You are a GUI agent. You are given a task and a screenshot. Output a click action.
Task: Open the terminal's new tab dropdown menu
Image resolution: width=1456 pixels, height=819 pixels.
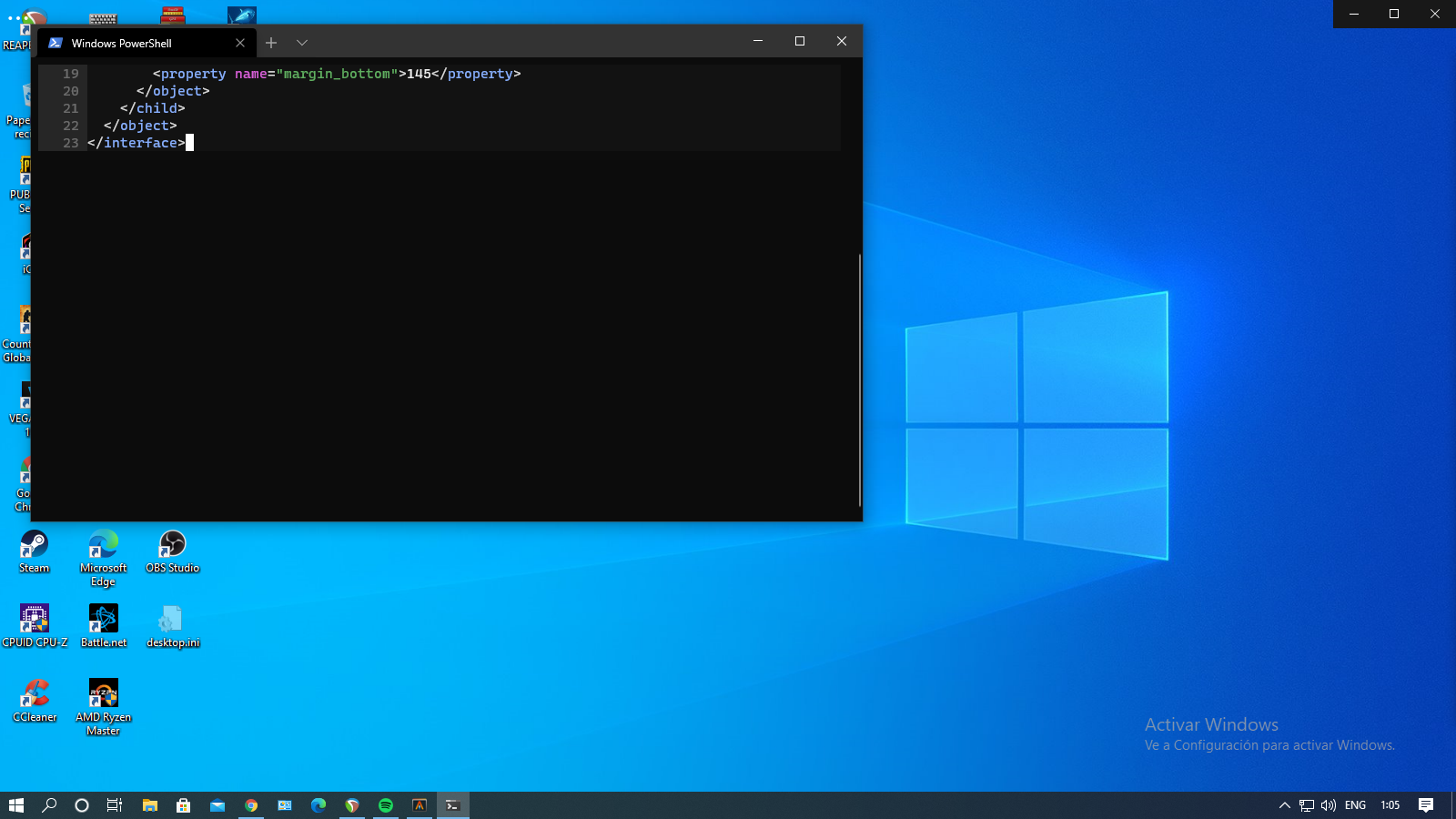point(301,42)
